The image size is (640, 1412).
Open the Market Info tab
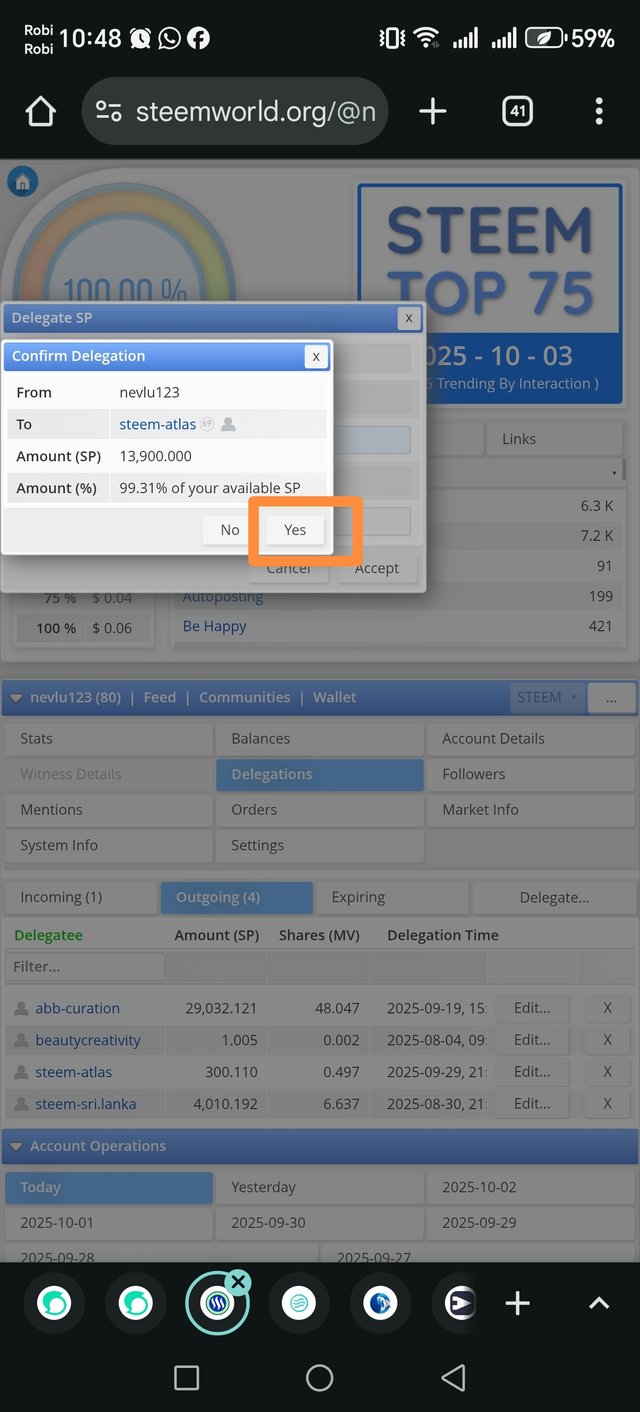coord(531,810)
